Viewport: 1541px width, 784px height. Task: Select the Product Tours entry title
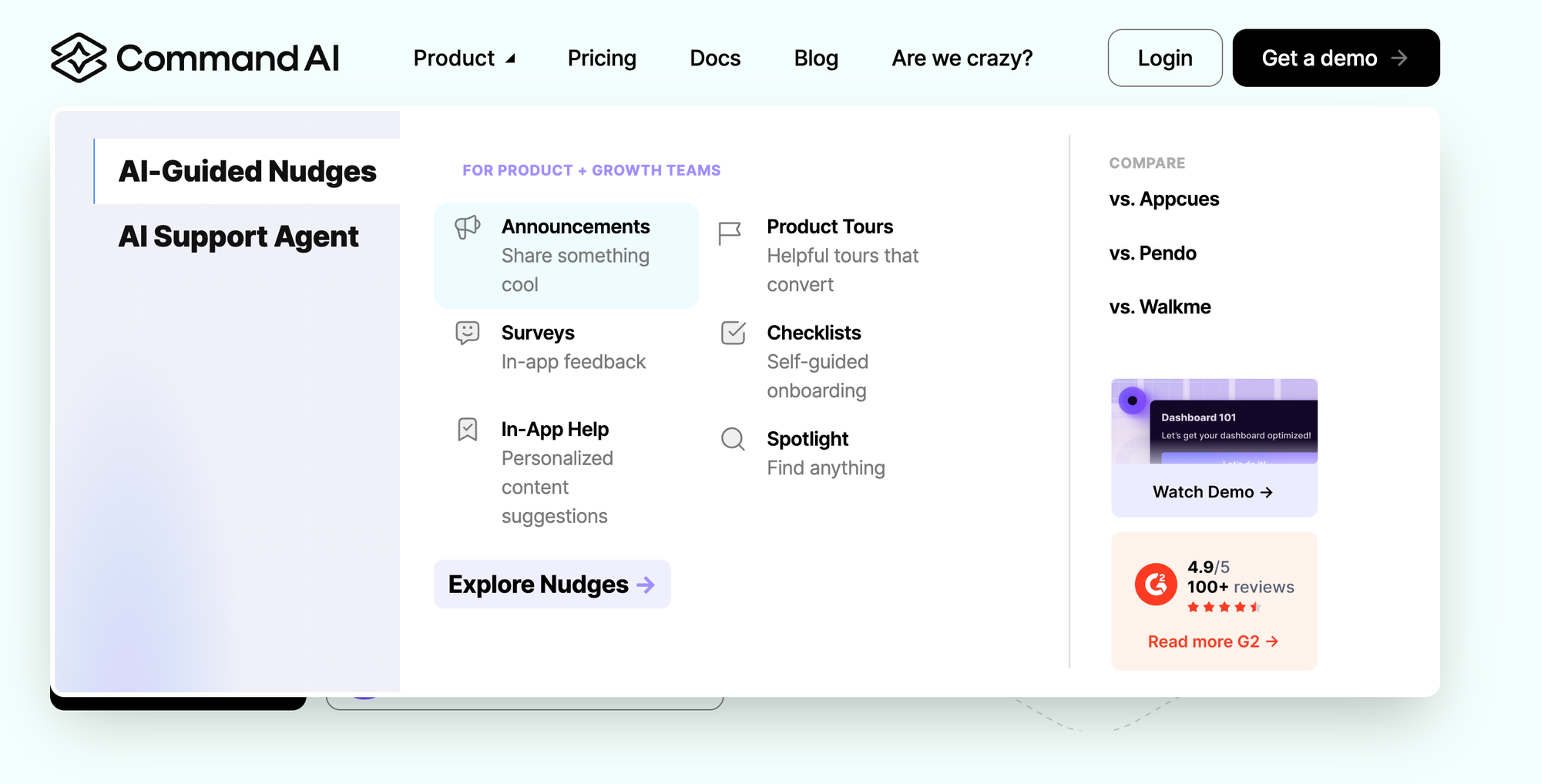[x=830, y=226]
